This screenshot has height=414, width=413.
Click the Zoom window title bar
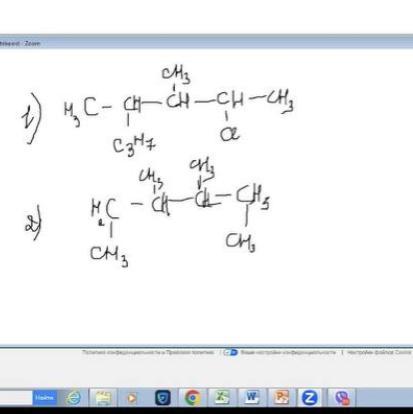point(206,43)
